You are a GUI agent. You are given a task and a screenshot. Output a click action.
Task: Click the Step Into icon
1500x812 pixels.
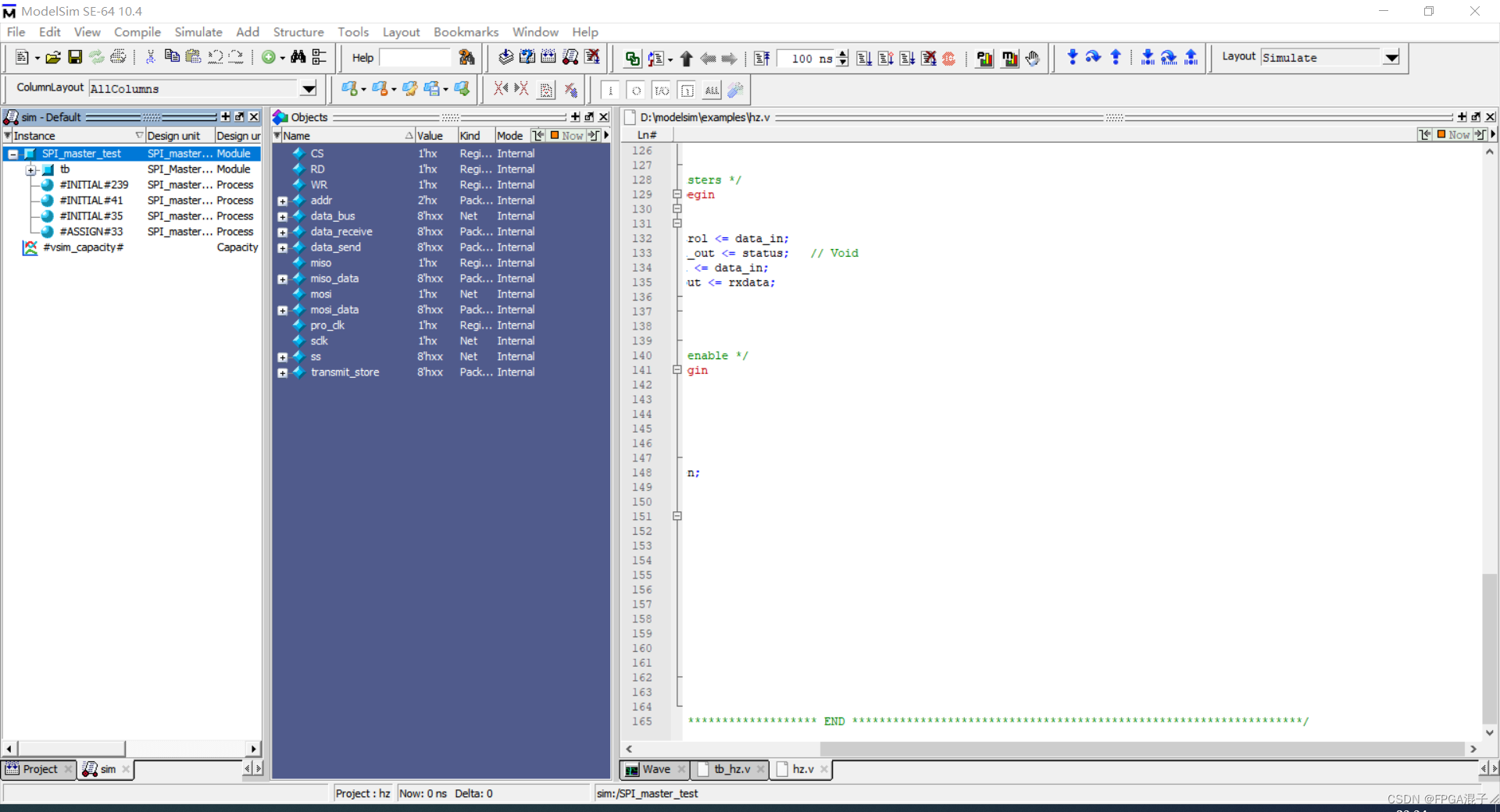[1071, 57]
